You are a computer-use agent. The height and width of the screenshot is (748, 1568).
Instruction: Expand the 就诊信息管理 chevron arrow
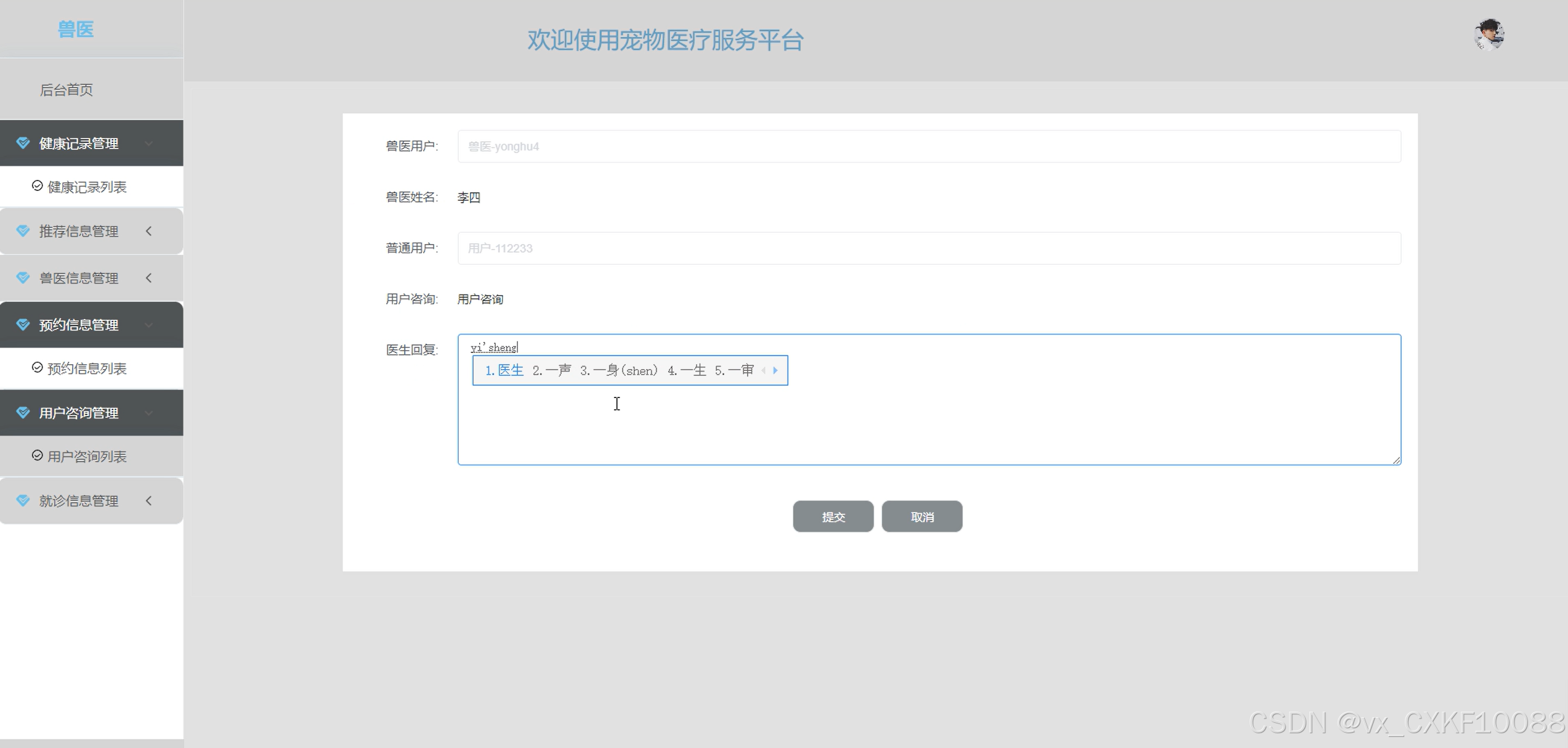(x=148, y=501)
